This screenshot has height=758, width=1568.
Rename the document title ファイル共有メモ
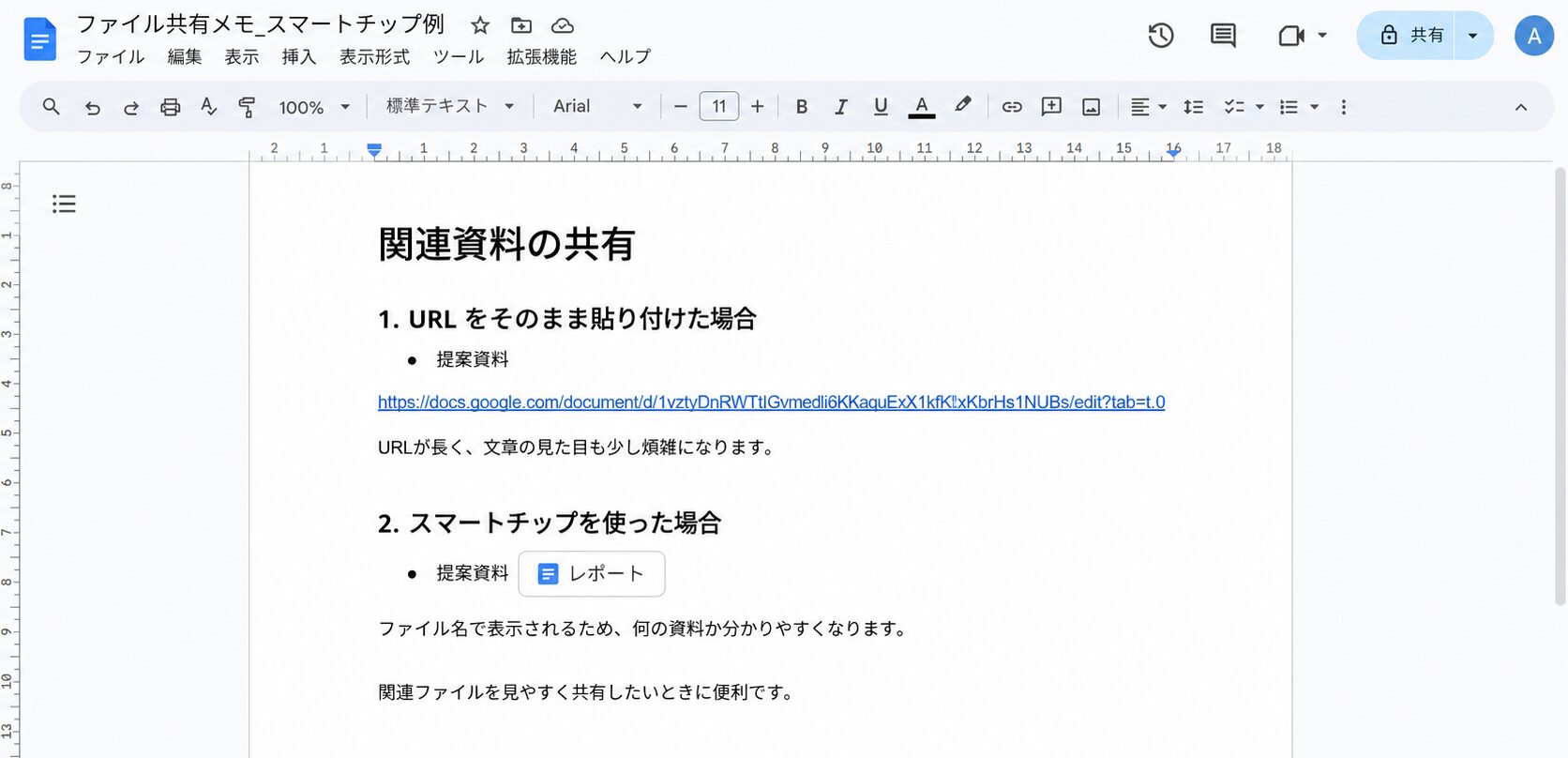[261, 24]
